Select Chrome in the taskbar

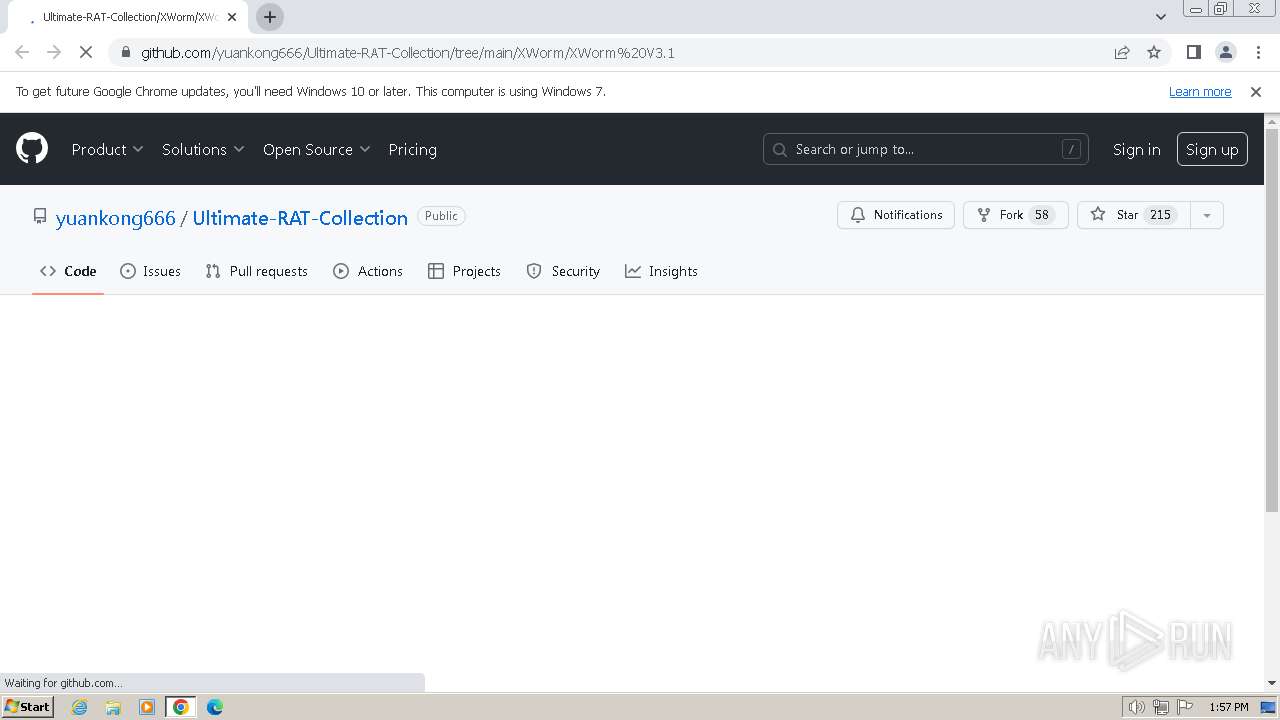click(181, 707)
